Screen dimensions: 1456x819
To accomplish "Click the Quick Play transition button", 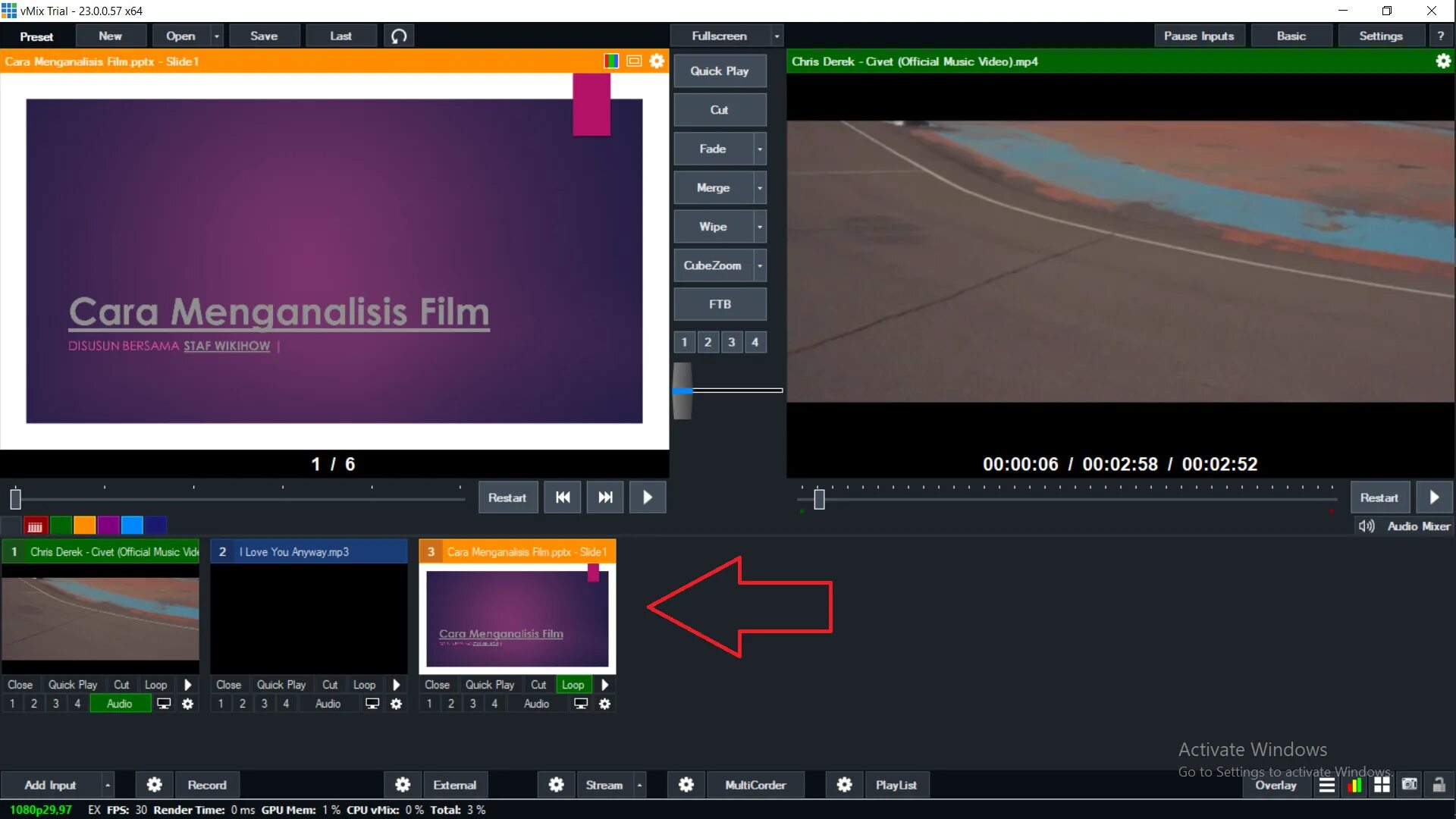I will coord(719,71).
